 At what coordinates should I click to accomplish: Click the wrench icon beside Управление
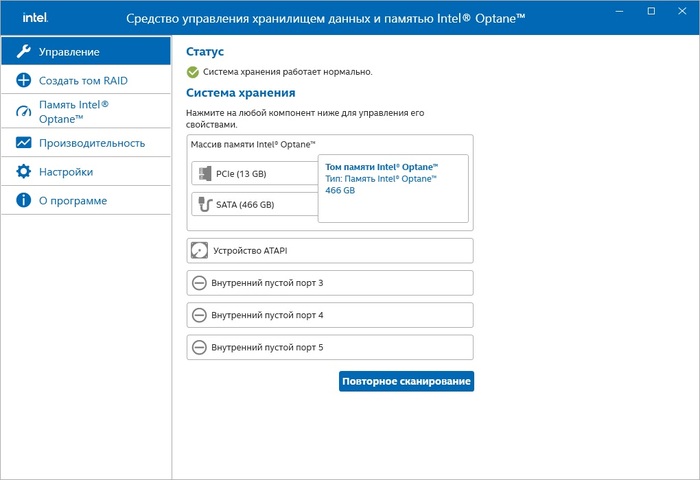click(x=23, y=51)
